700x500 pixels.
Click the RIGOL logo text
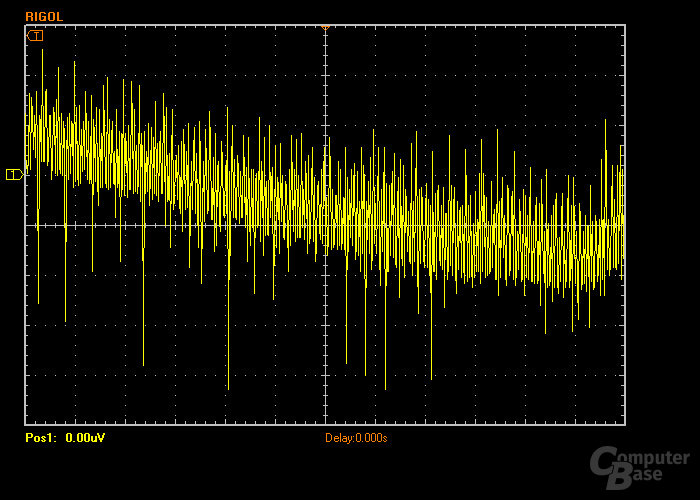[x=44, y=17]
